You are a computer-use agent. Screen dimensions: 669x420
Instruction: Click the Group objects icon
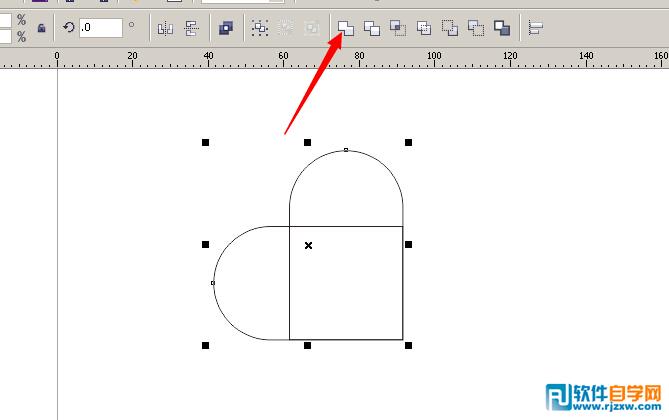coord(260,28)
